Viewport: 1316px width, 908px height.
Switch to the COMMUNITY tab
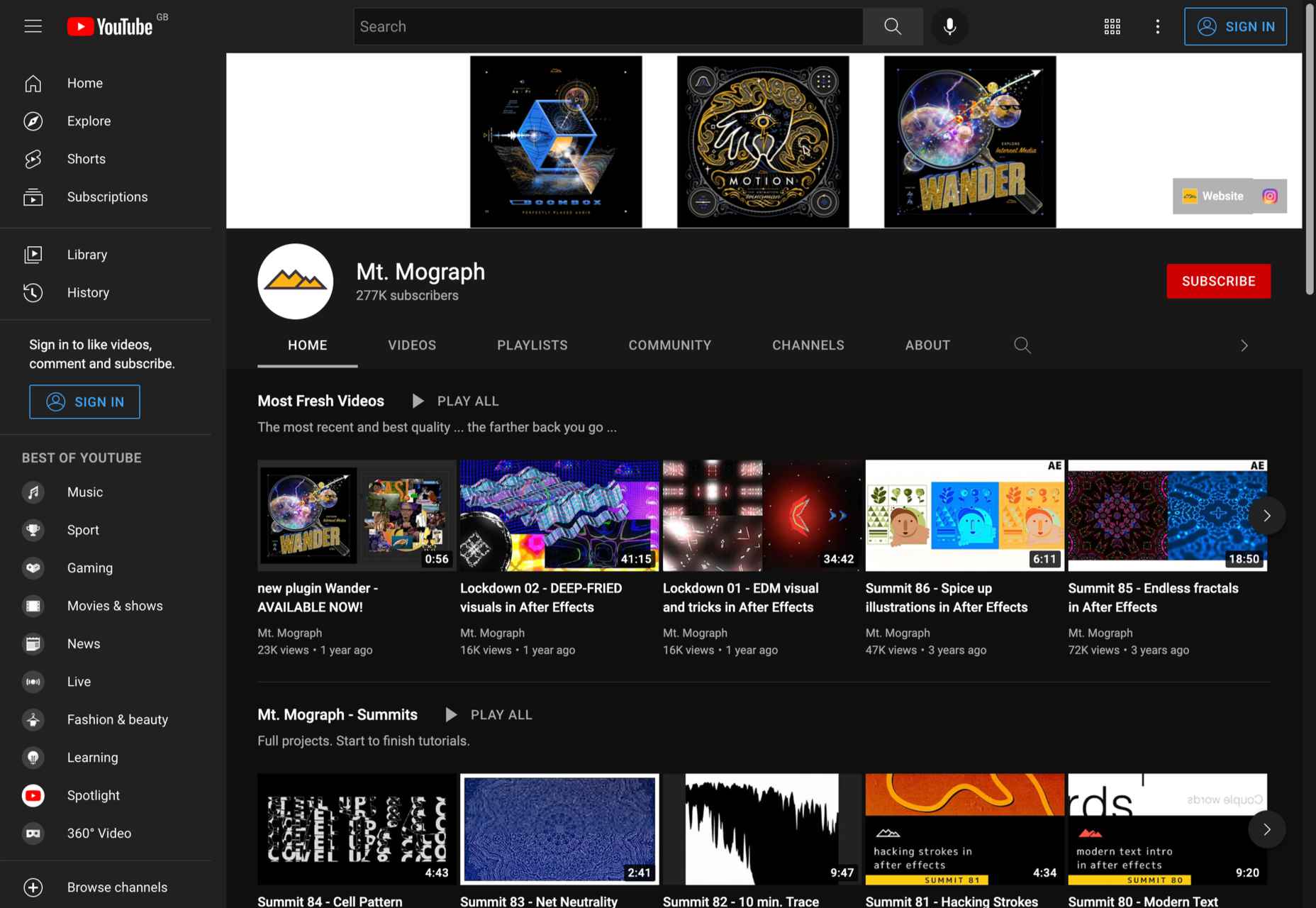670,345
